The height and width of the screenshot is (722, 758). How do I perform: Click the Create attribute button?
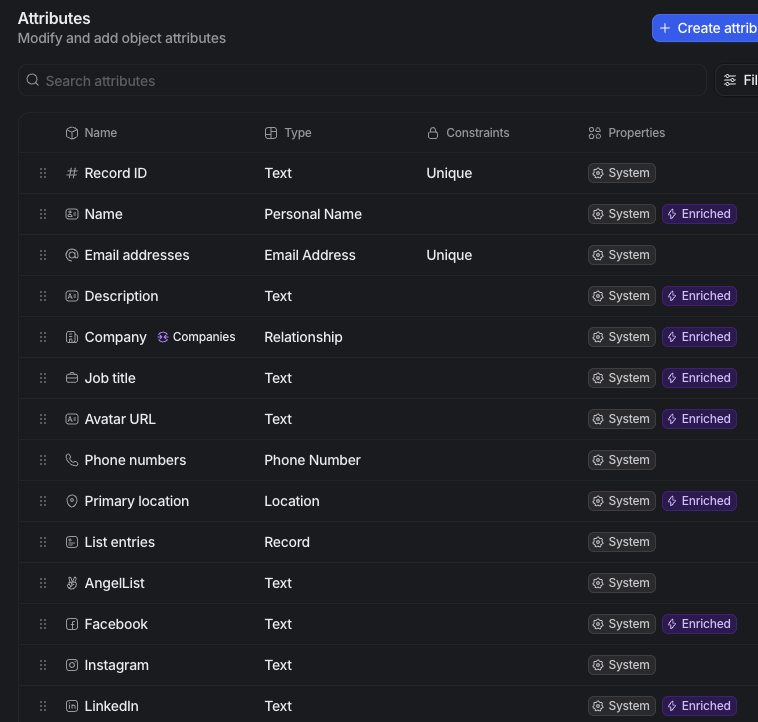[x=705, y=28]
